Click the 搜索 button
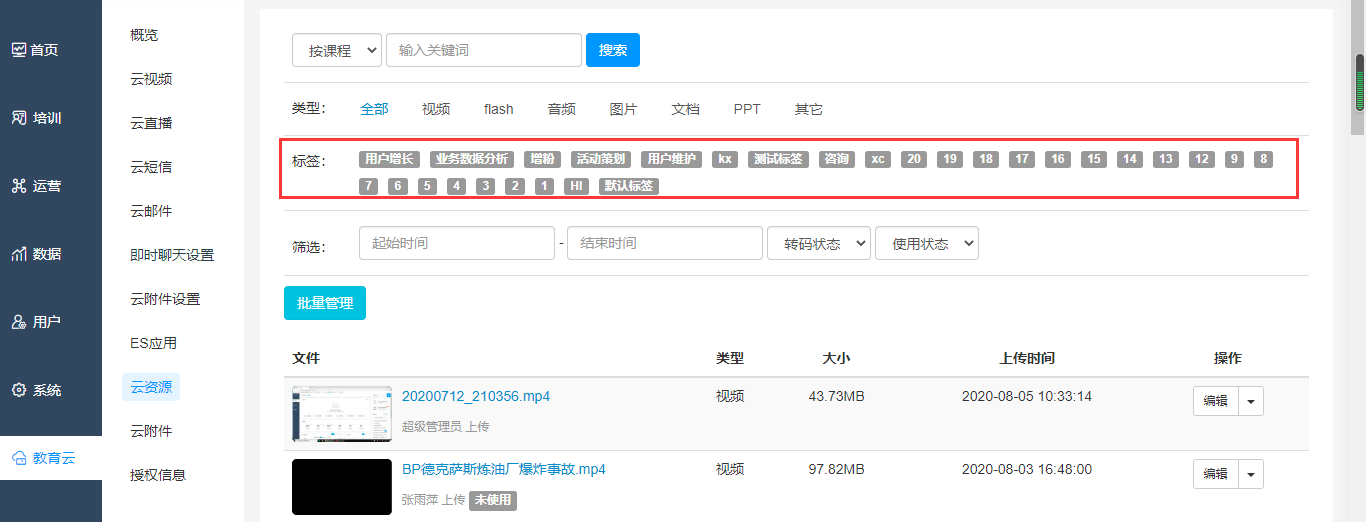 click(613, 50)
